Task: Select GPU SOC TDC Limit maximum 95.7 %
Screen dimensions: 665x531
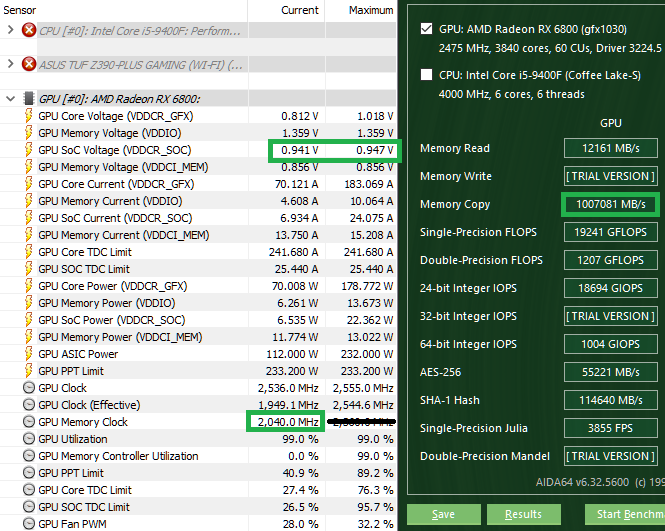Action: pos(375,507)
